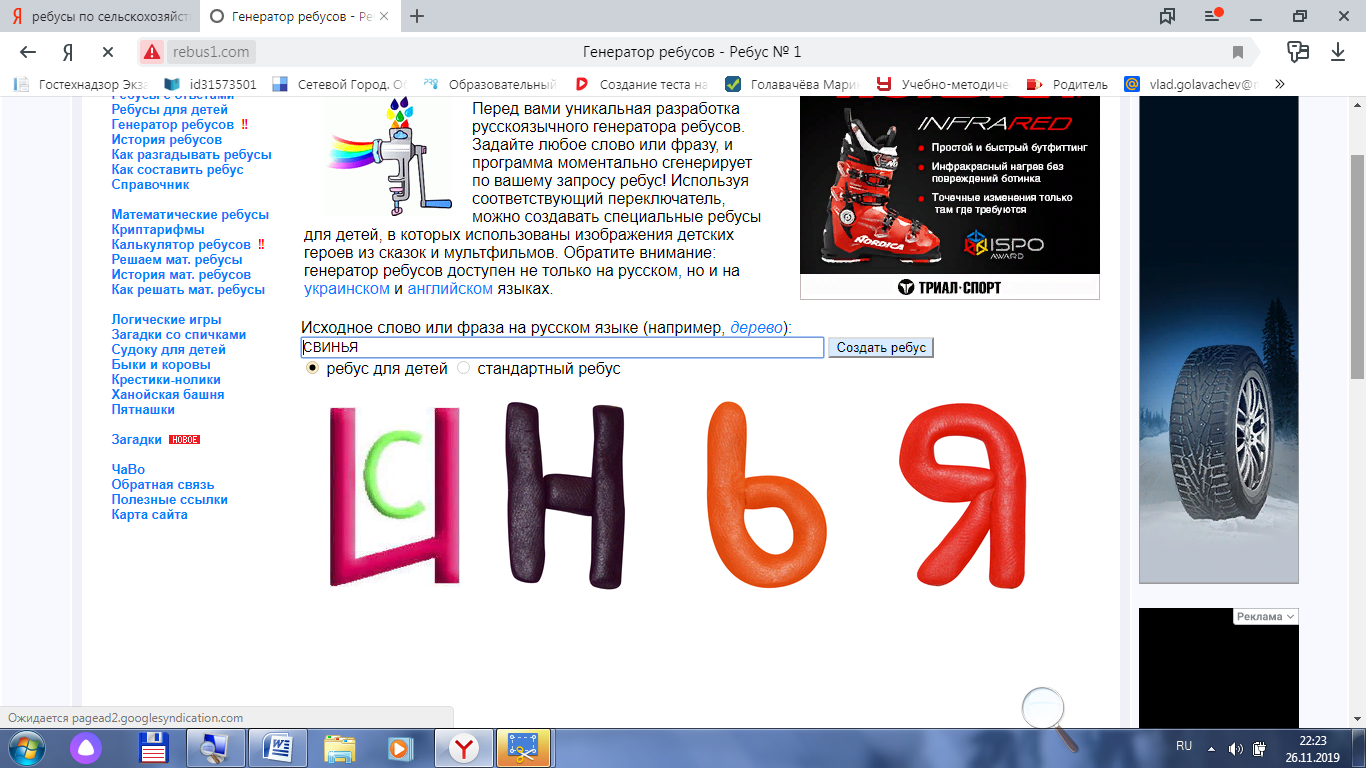This screenshot has width=1366, height=768.
Task: Open Yandex home via the Я button
Action: click(x=68, y=52)
